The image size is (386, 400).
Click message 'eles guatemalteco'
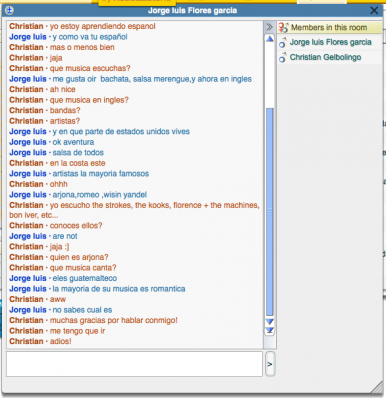(85, 278)
